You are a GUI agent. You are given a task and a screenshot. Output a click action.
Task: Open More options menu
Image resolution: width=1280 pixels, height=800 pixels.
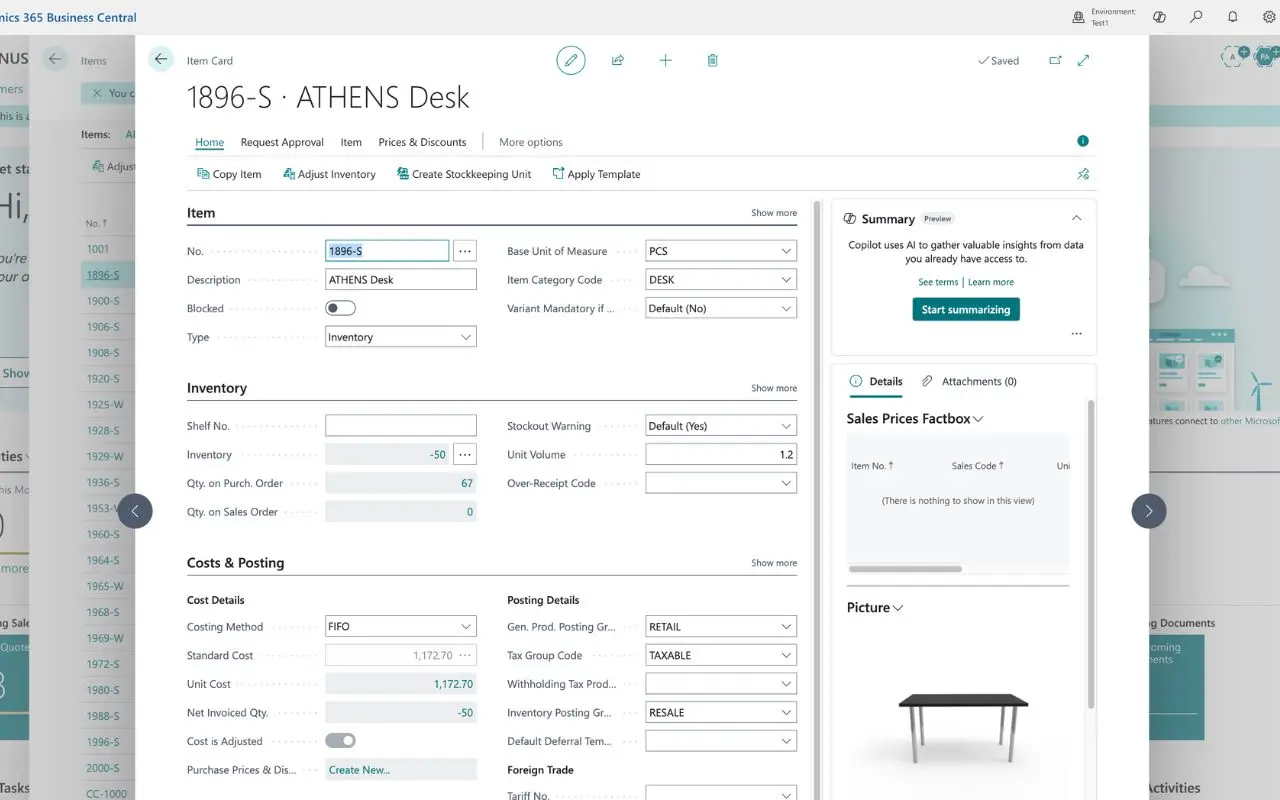click(531, 142)
